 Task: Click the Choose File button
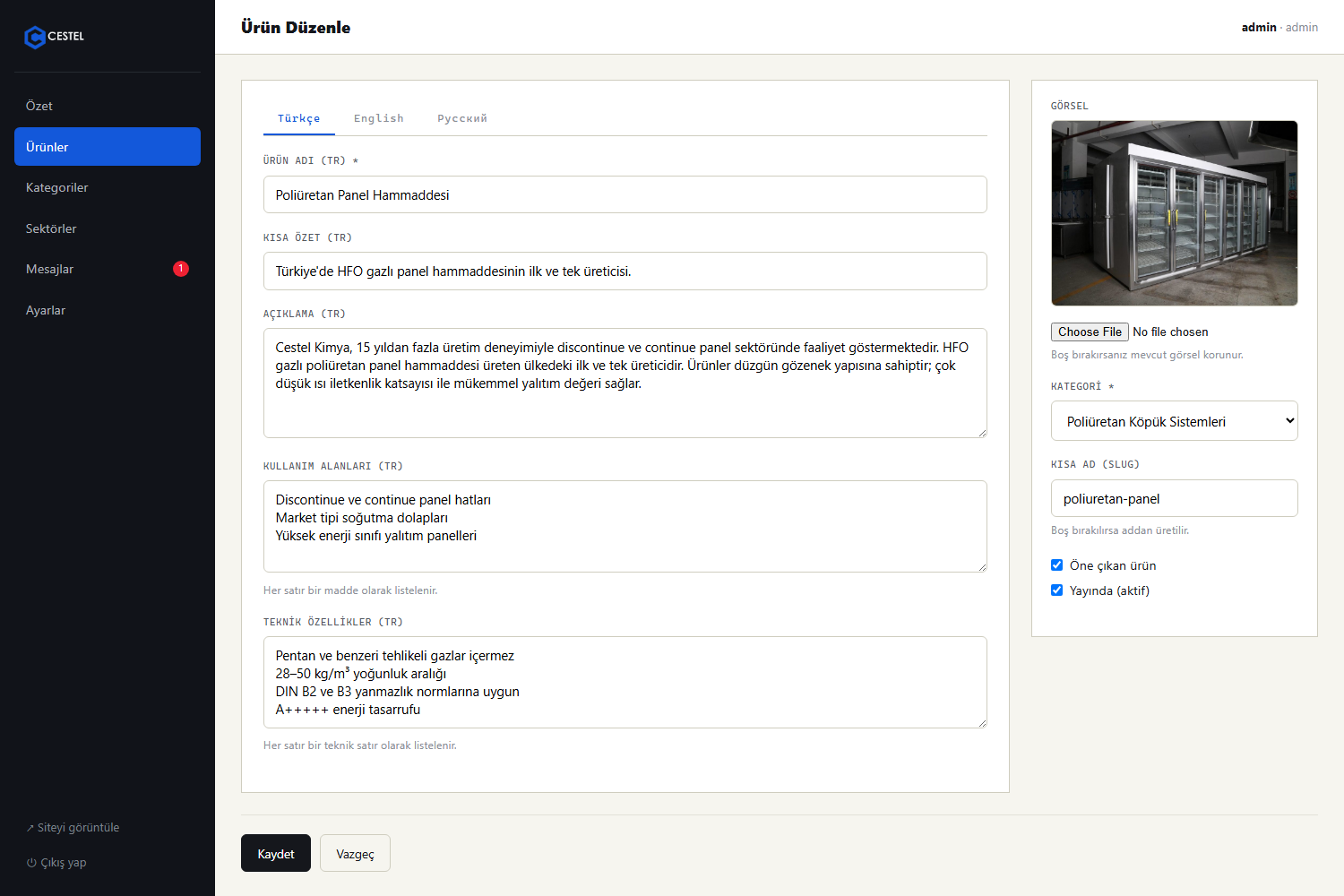pos(1090,332)
